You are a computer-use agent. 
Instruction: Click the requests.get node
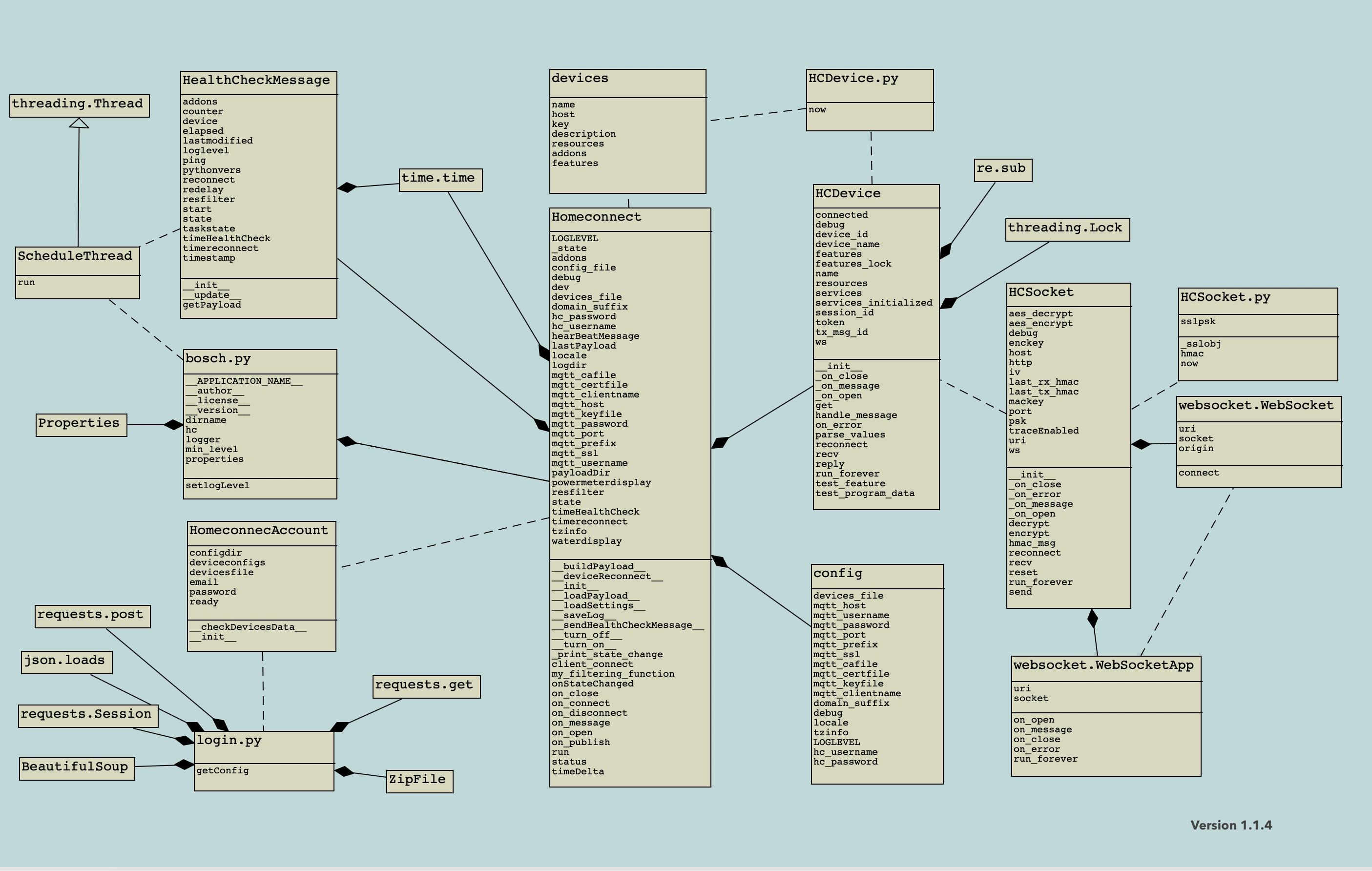427,686
